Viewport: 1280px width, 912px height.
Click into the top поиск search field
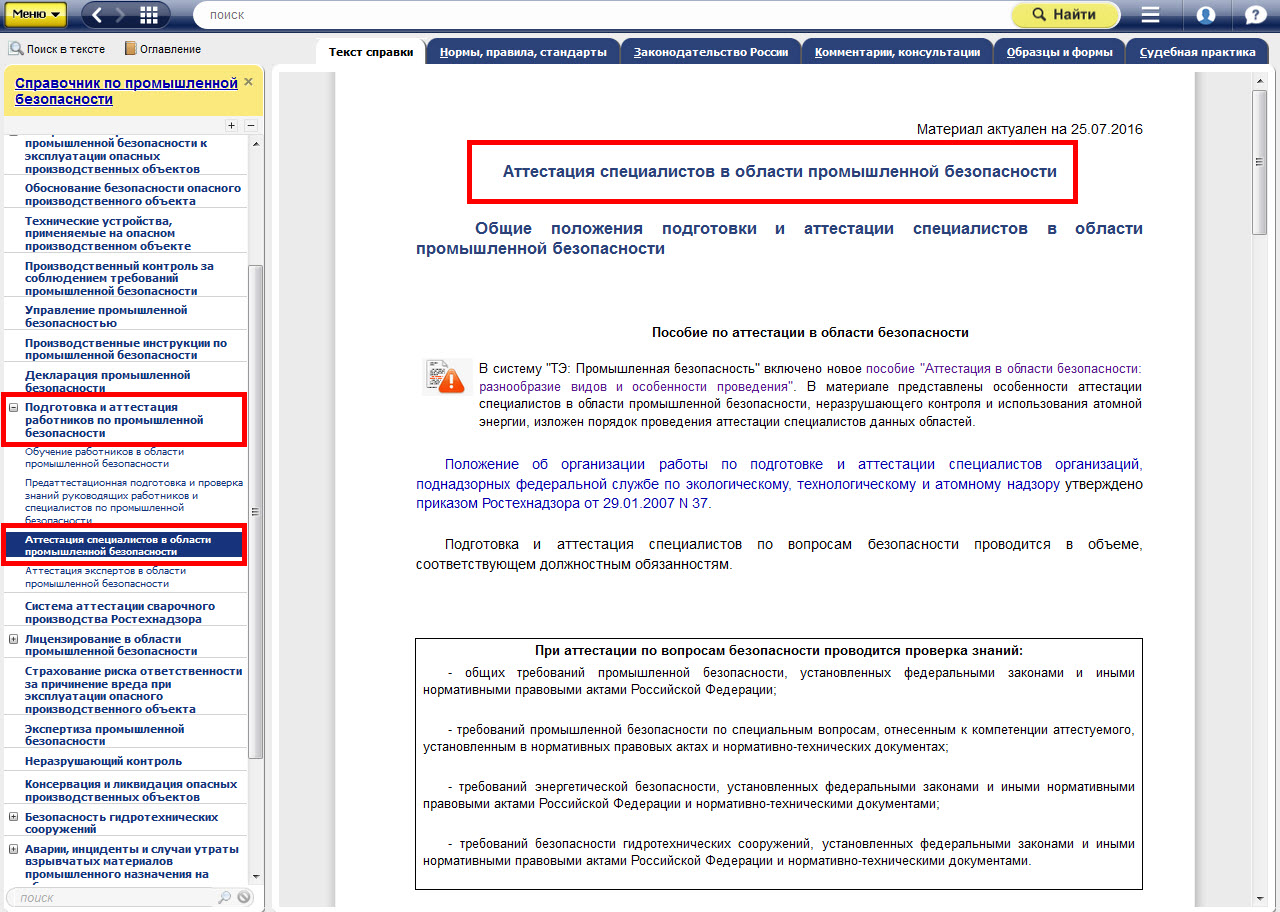click(x=600, y=15)
